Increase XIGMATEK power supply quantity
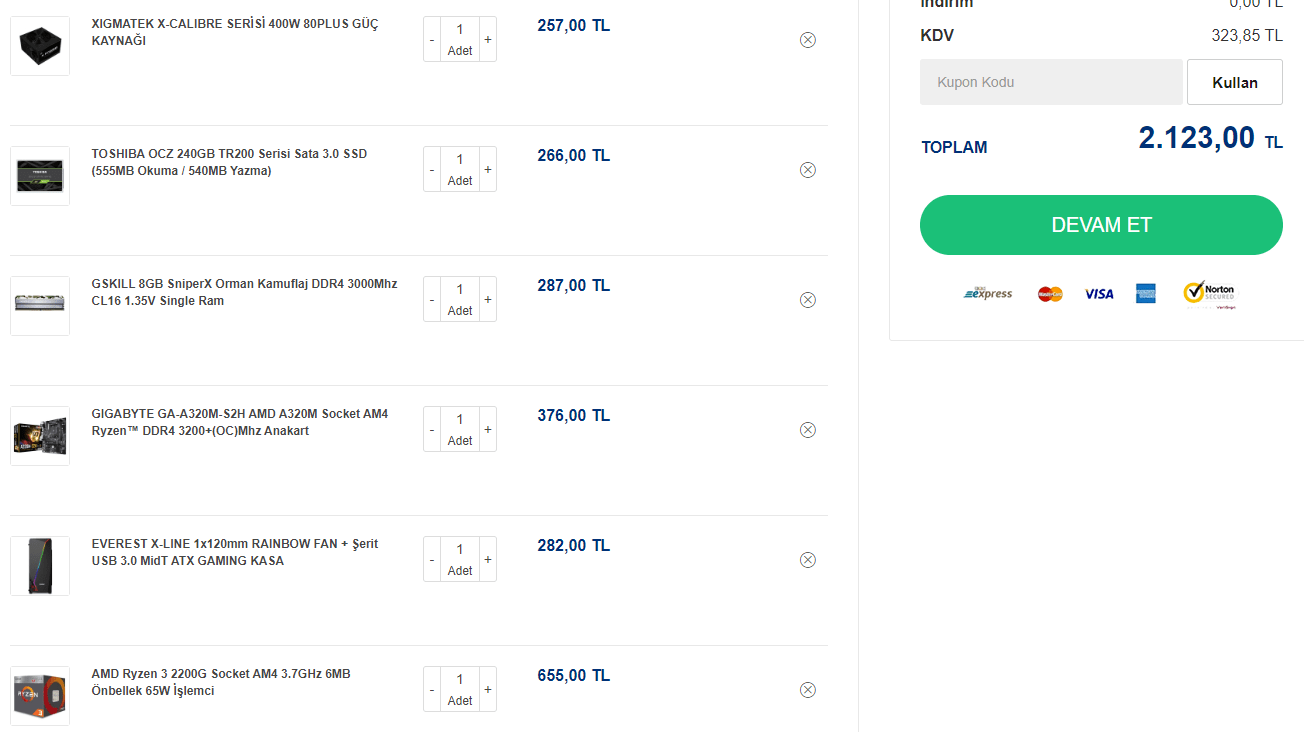1304x732 pixels. coord(488,40)
